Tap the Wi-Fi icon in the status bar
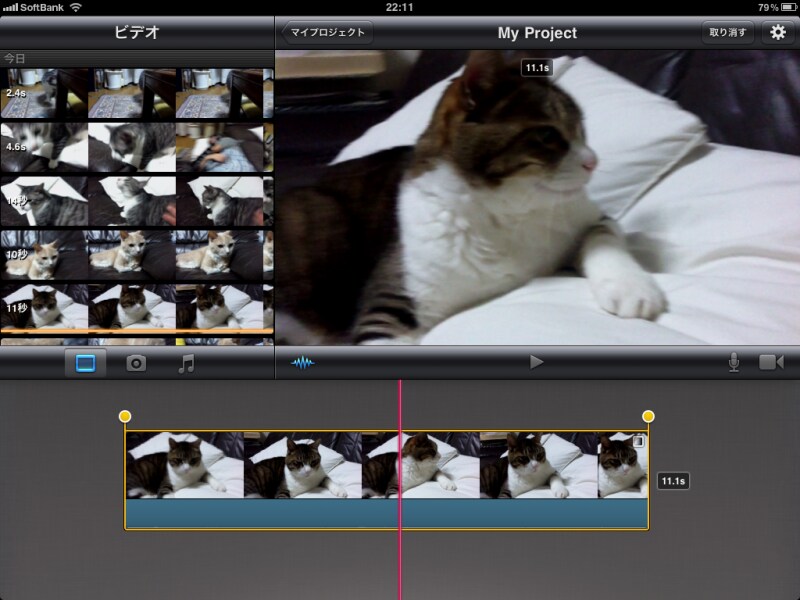 (x=76, y=7)
